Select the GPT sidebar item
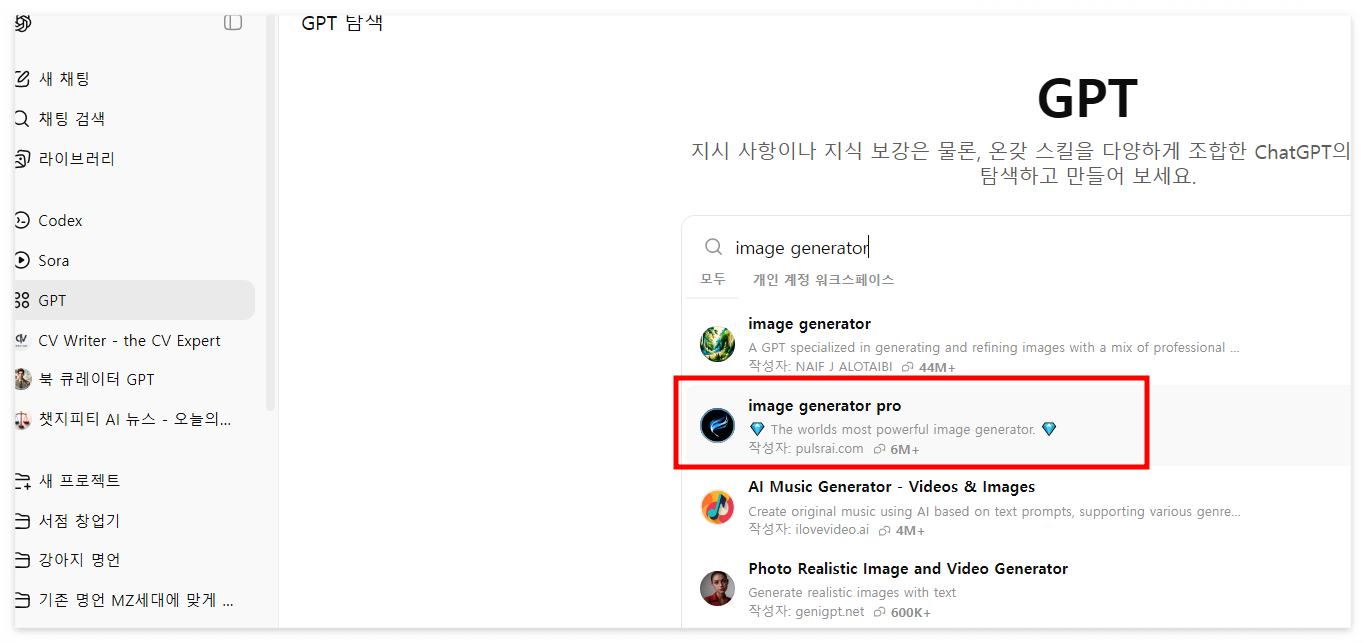1366x643 pixels. 134,300
